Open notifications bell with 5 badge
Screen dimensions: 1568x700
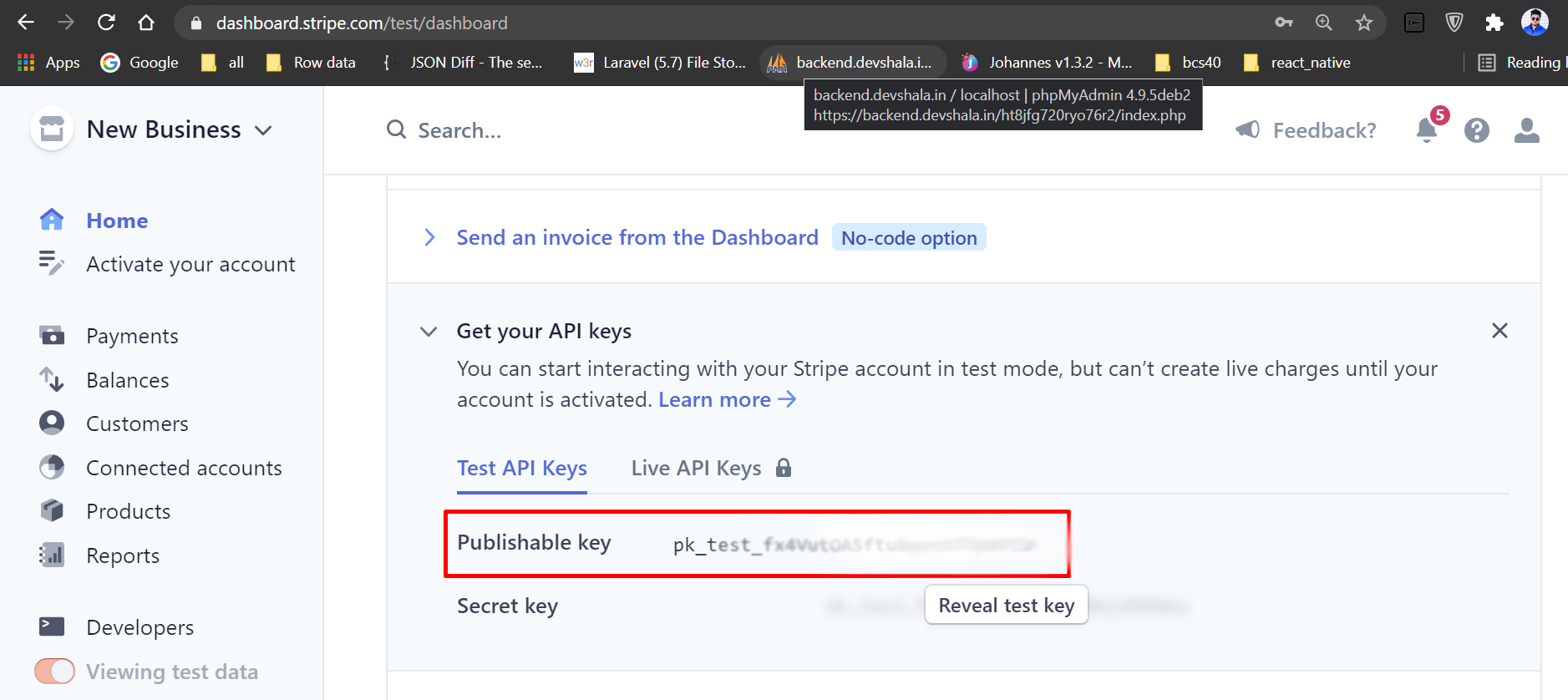pyautogui.click(x=1428, y=129)
